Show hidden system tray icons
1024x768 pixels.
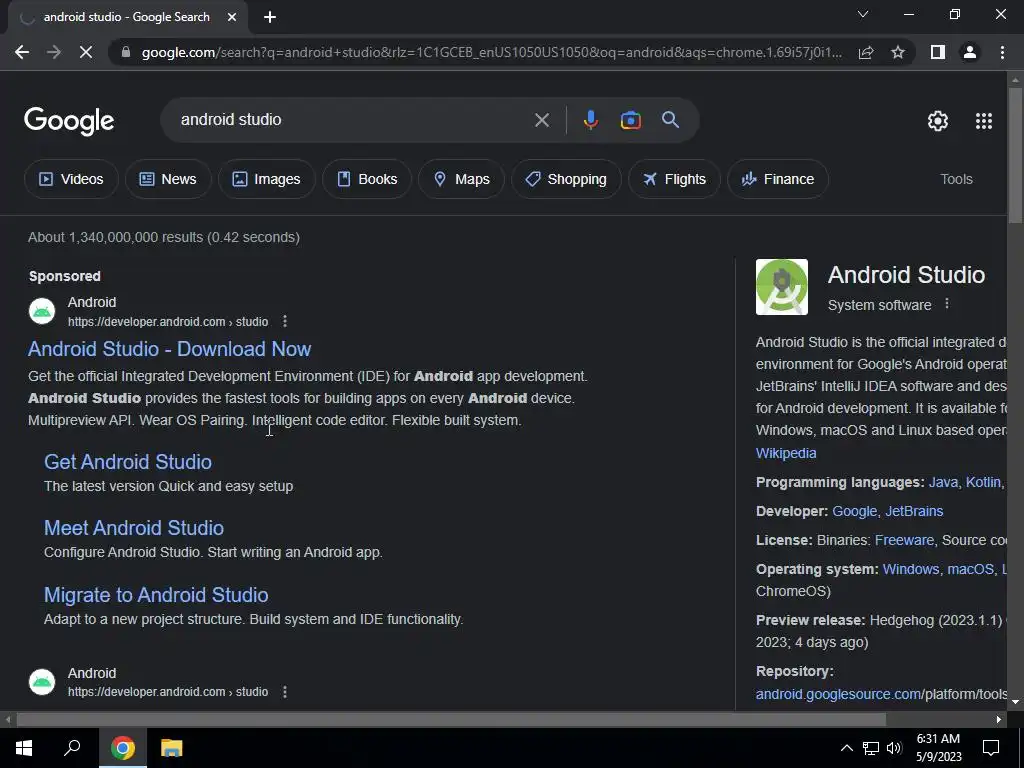[846, 748]
